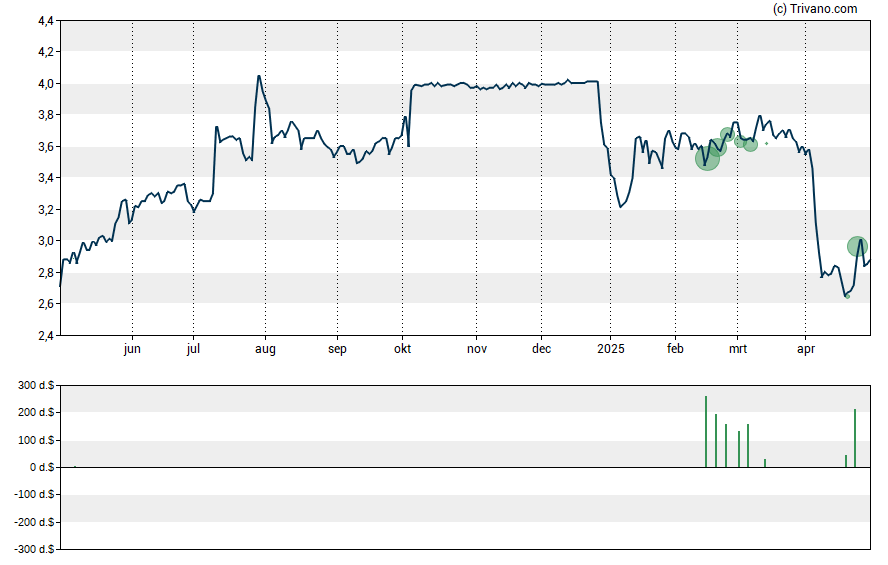Click the 2,4 price axis label
888x565 pixels.
46,336
